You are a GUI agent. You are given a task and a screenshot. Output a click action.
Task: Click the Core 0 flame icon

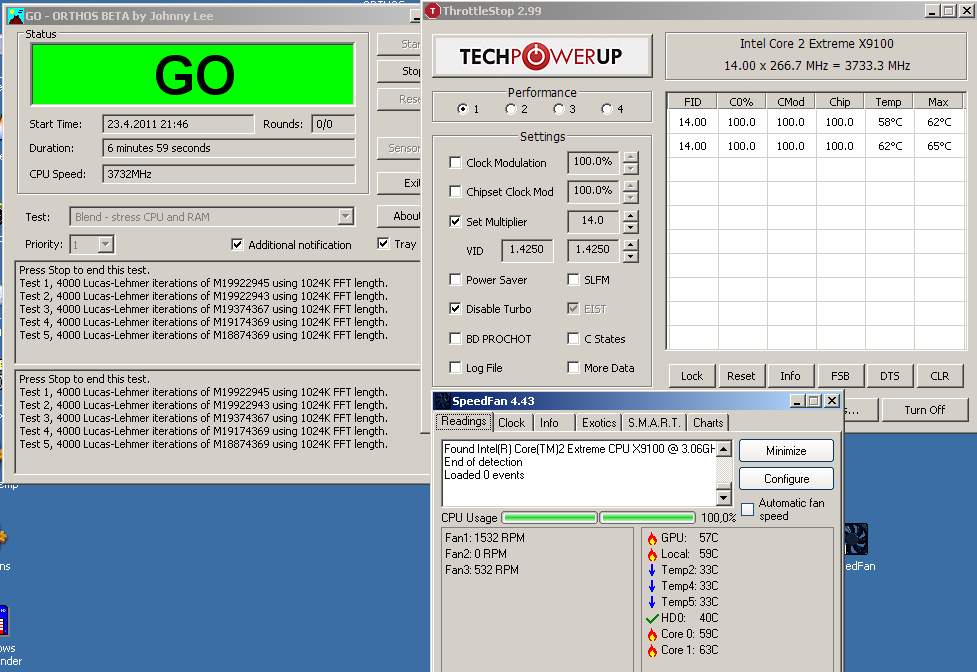click(652, 635)
